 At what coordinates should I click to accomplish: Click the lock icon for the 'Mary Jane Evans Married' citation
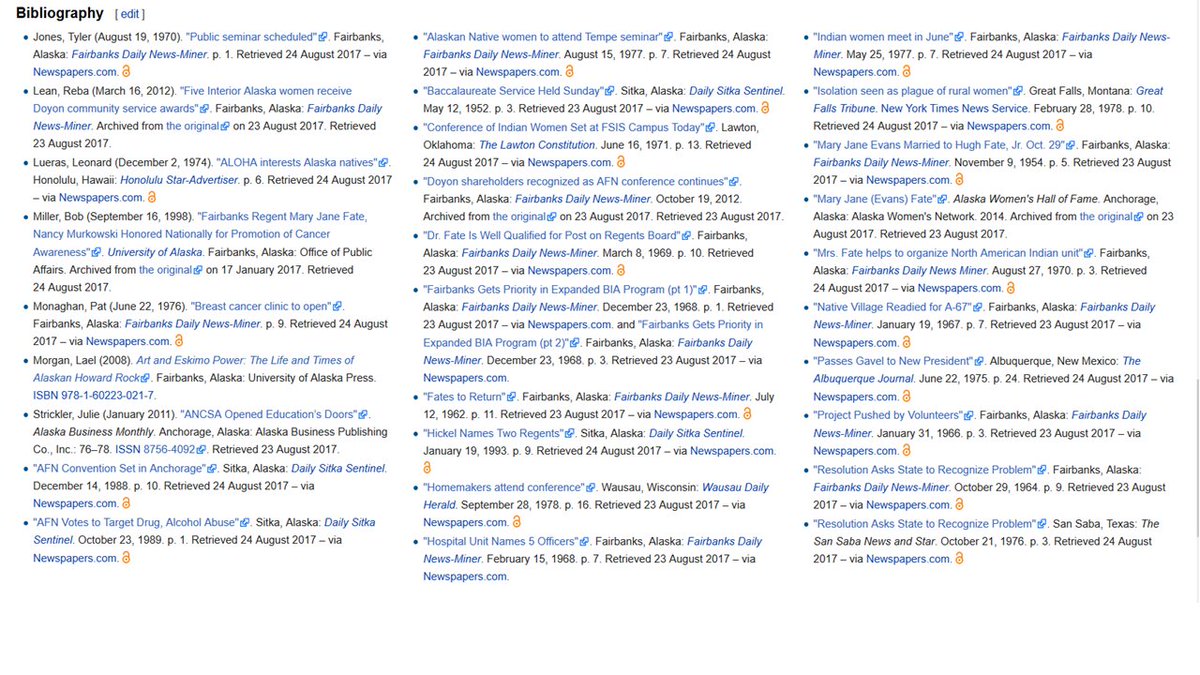959,180
